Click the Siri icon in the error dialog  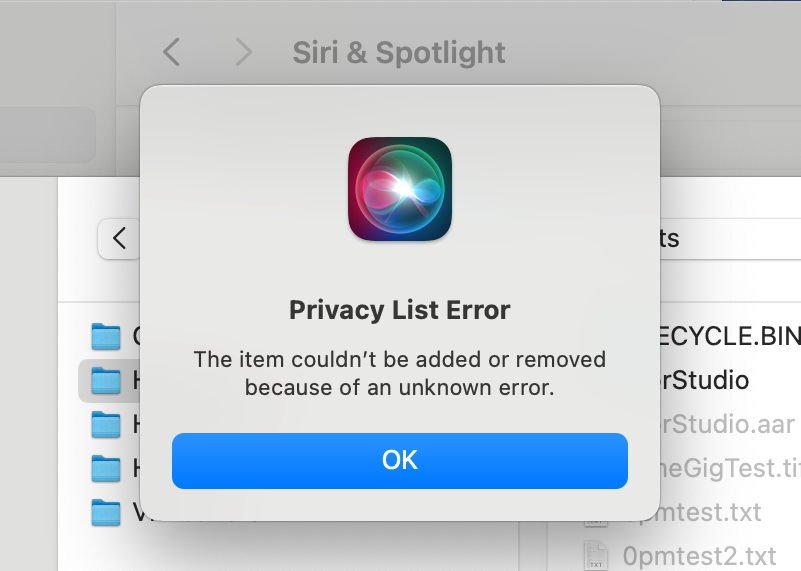click(400, 189)
